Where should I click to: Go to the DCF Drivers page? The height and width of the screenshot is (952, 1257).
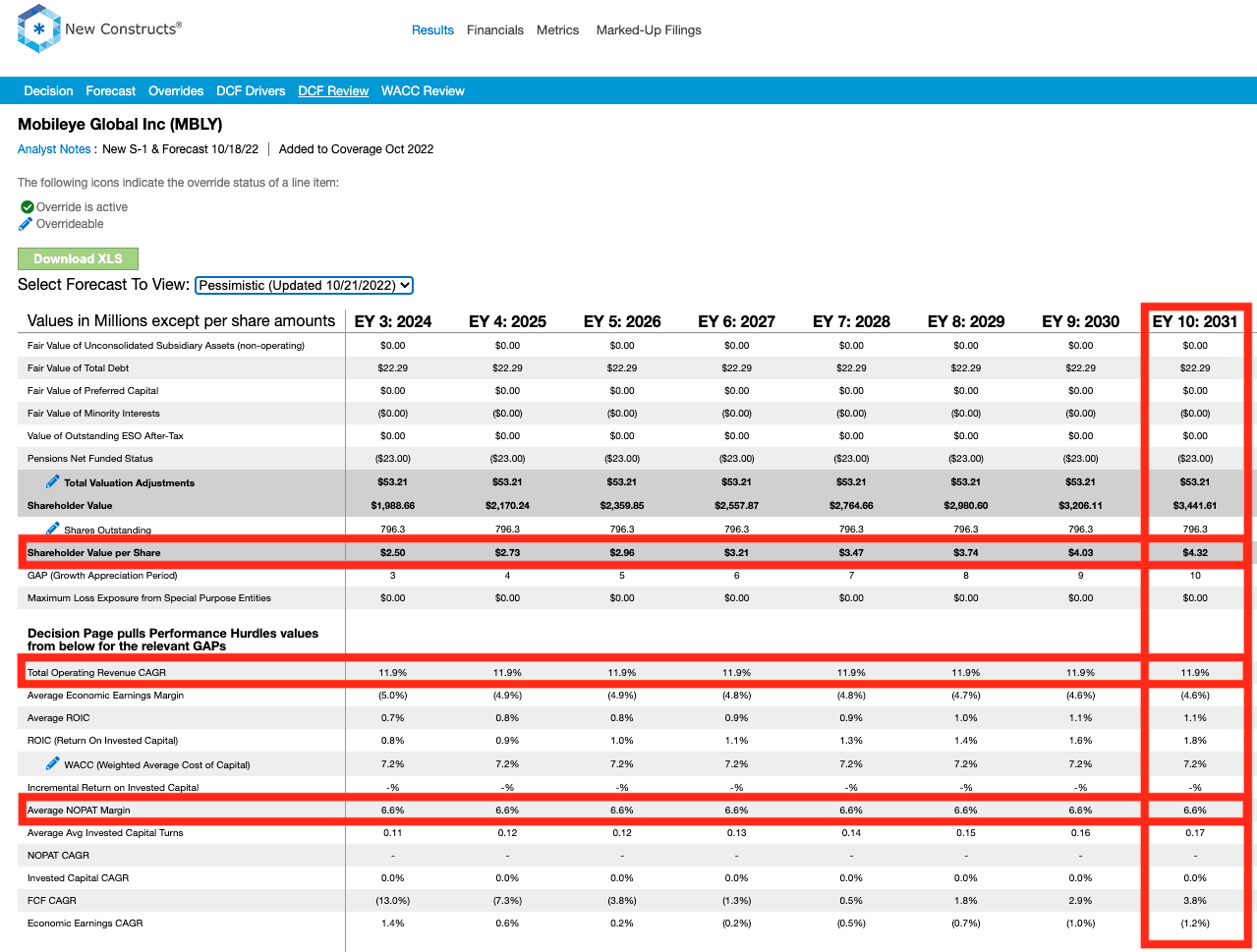click(251, 91)
